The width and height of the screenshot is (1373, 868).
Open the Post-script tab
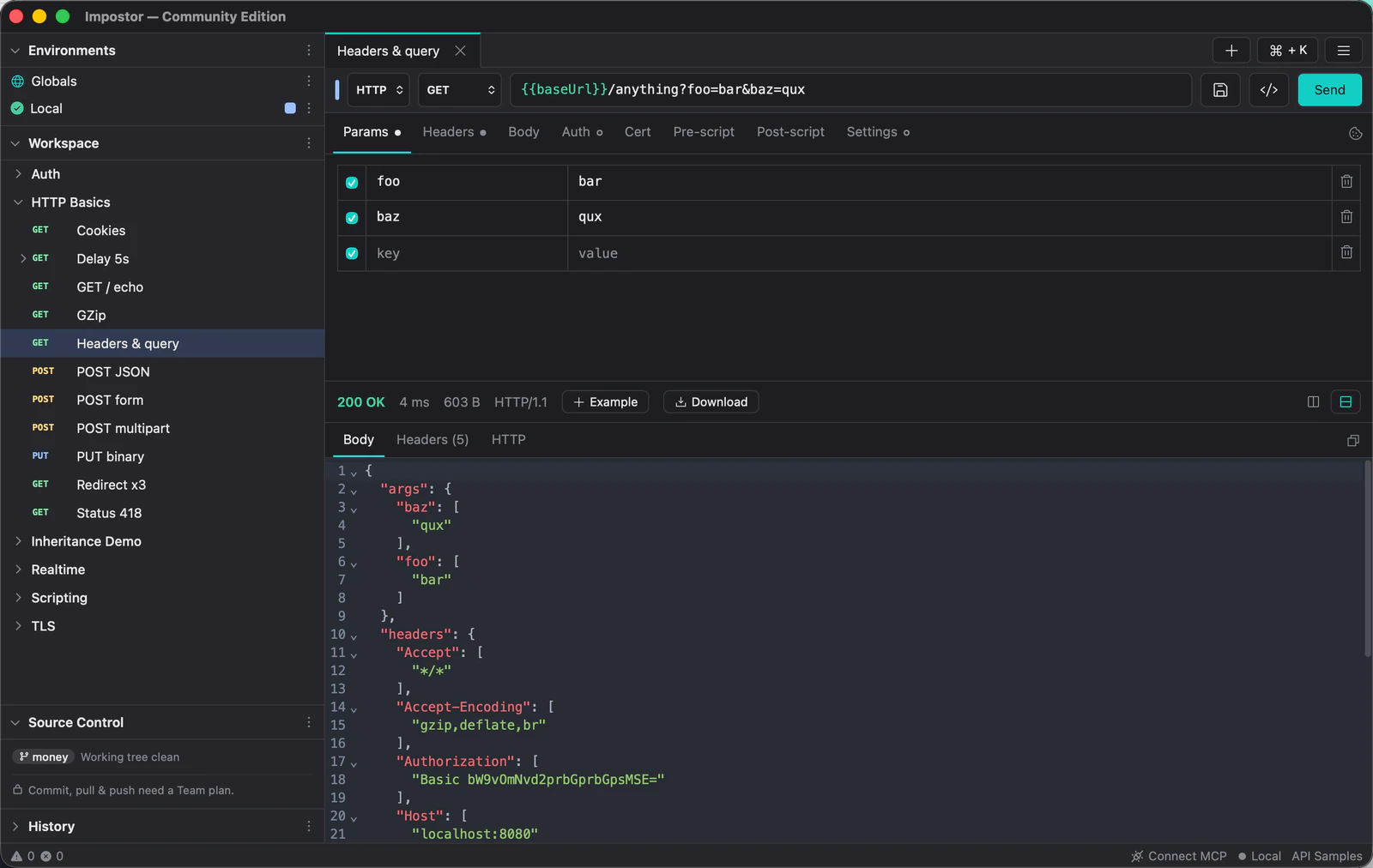(x=790, y=132)
